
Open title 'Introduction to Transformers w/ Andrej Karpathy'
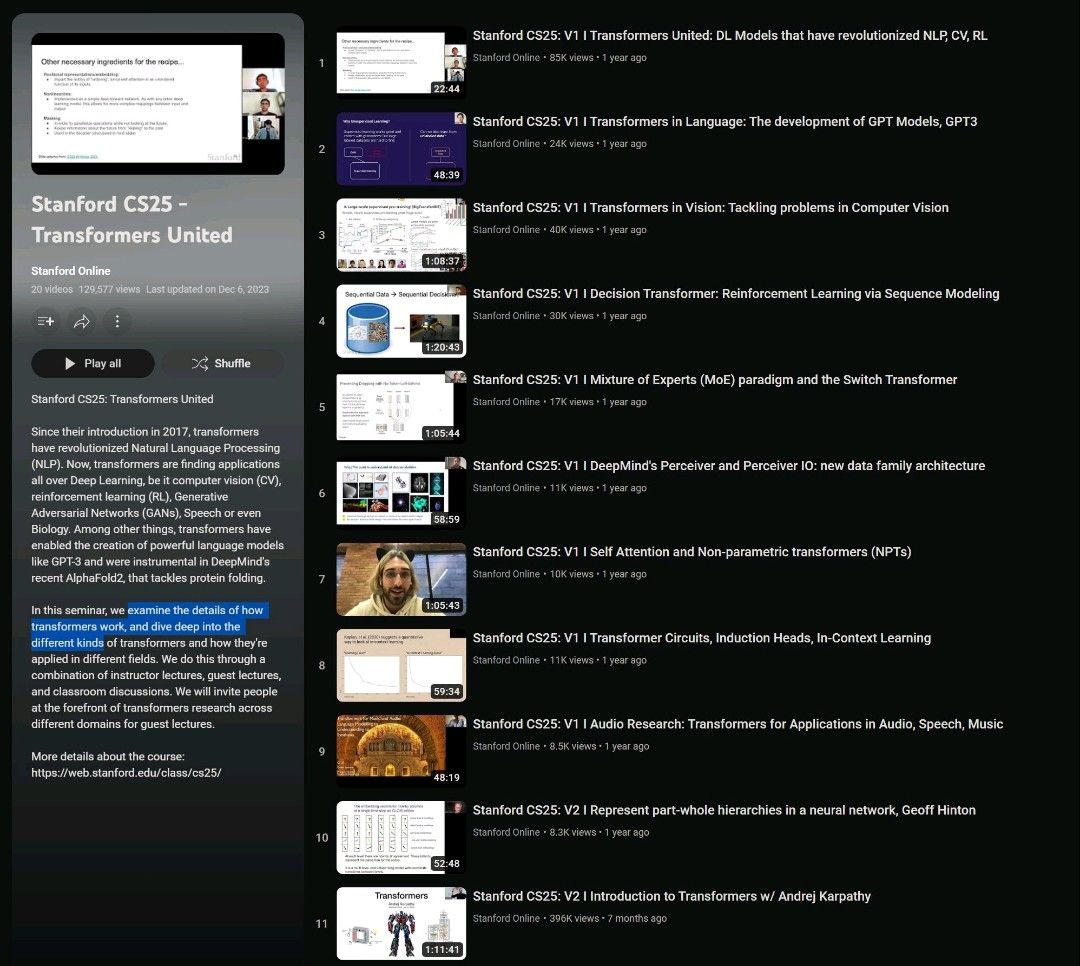[x=672, y=896]
